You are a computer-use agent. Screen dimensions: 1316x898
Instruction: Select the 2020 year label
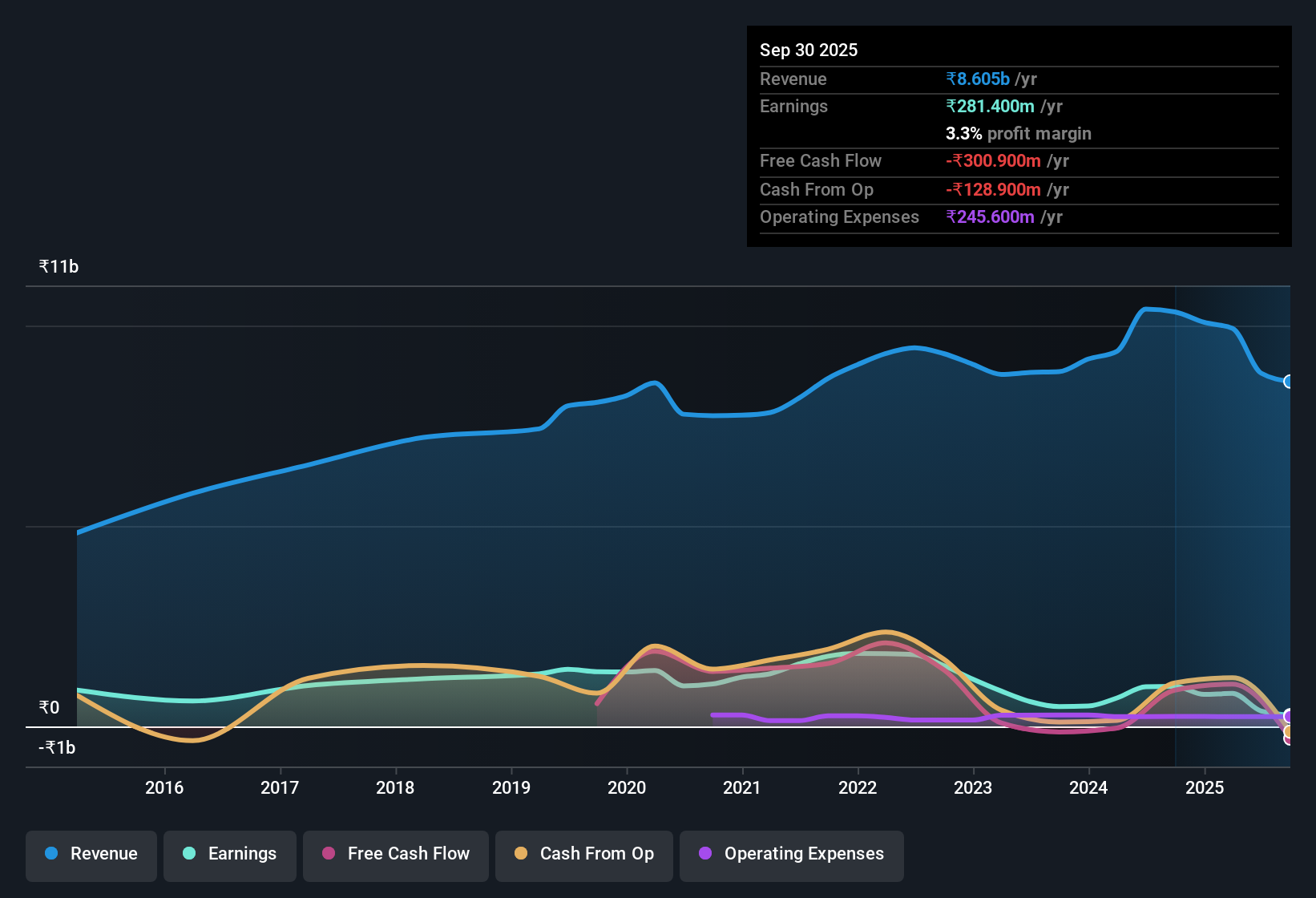point(628,788)
